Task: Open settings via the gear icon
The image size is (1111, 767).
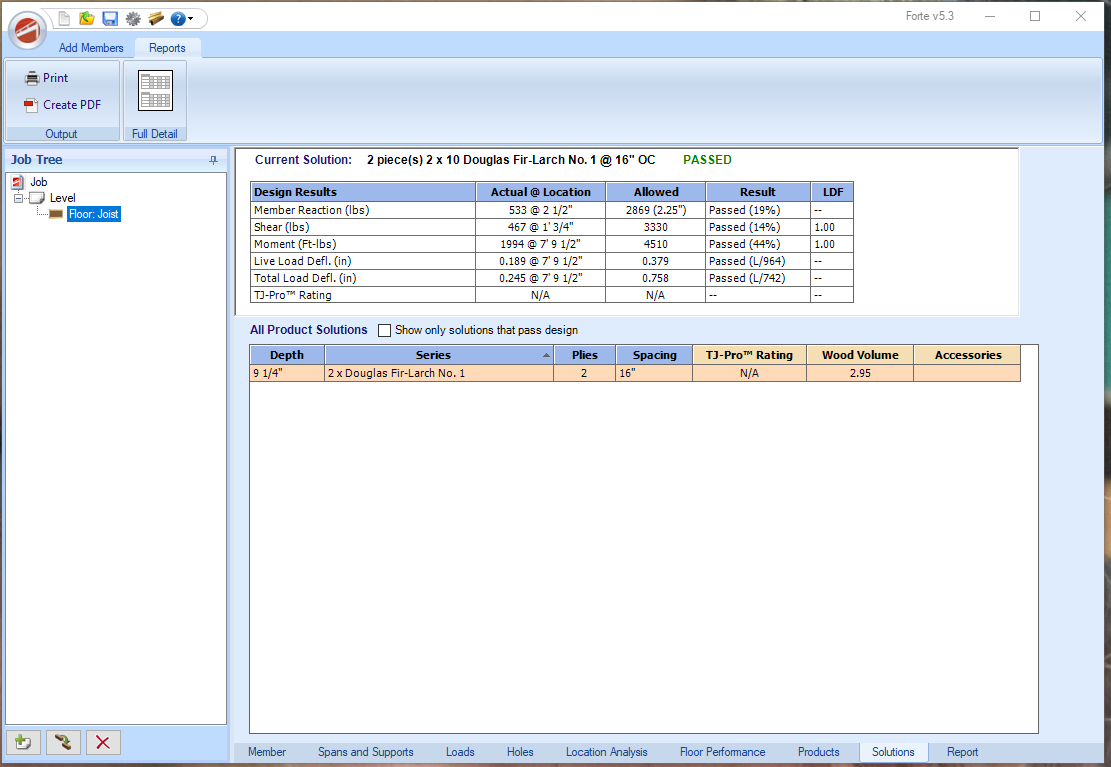Action: point(133,18)
